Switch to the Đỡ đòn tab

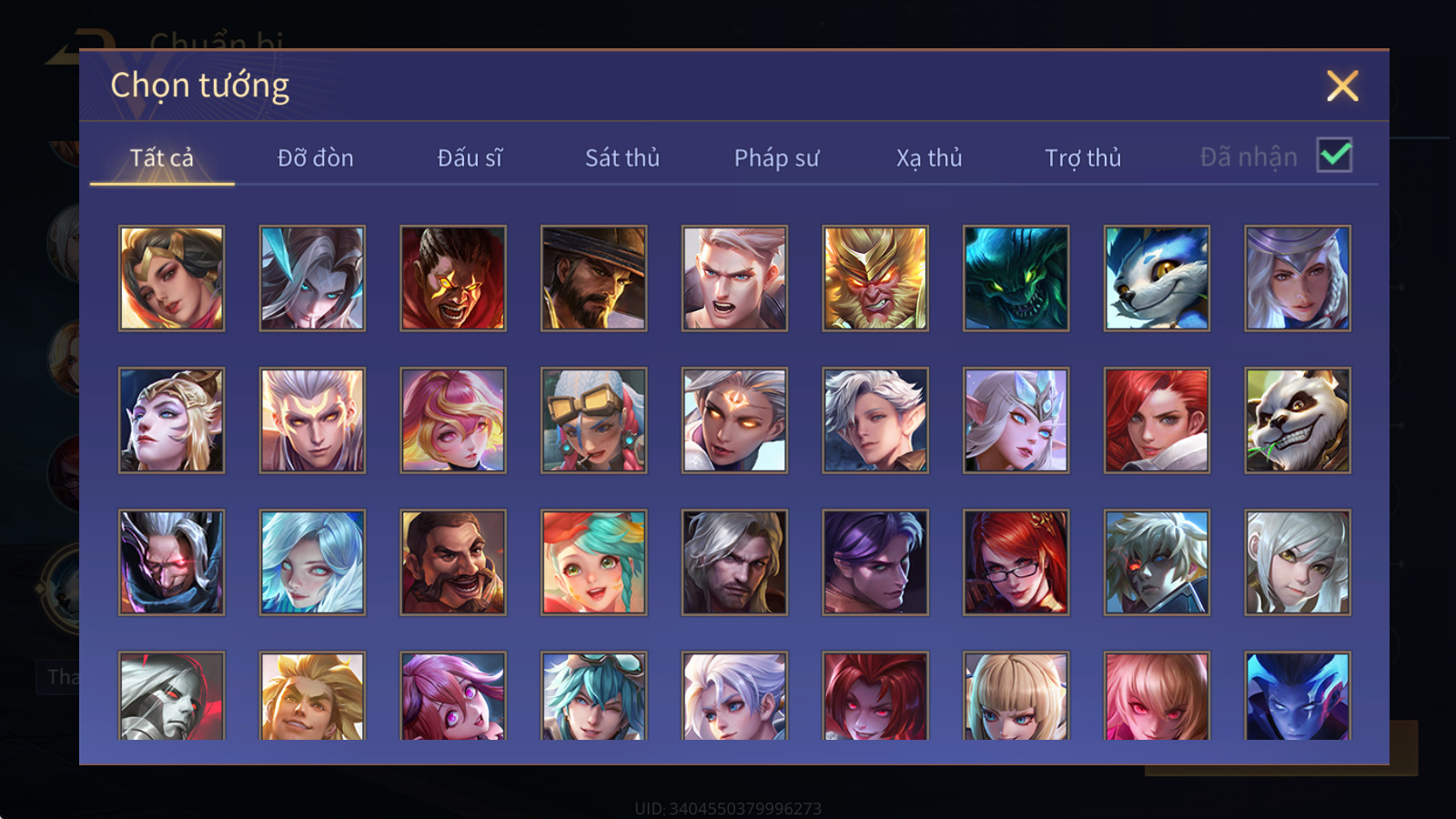point(315,158)
